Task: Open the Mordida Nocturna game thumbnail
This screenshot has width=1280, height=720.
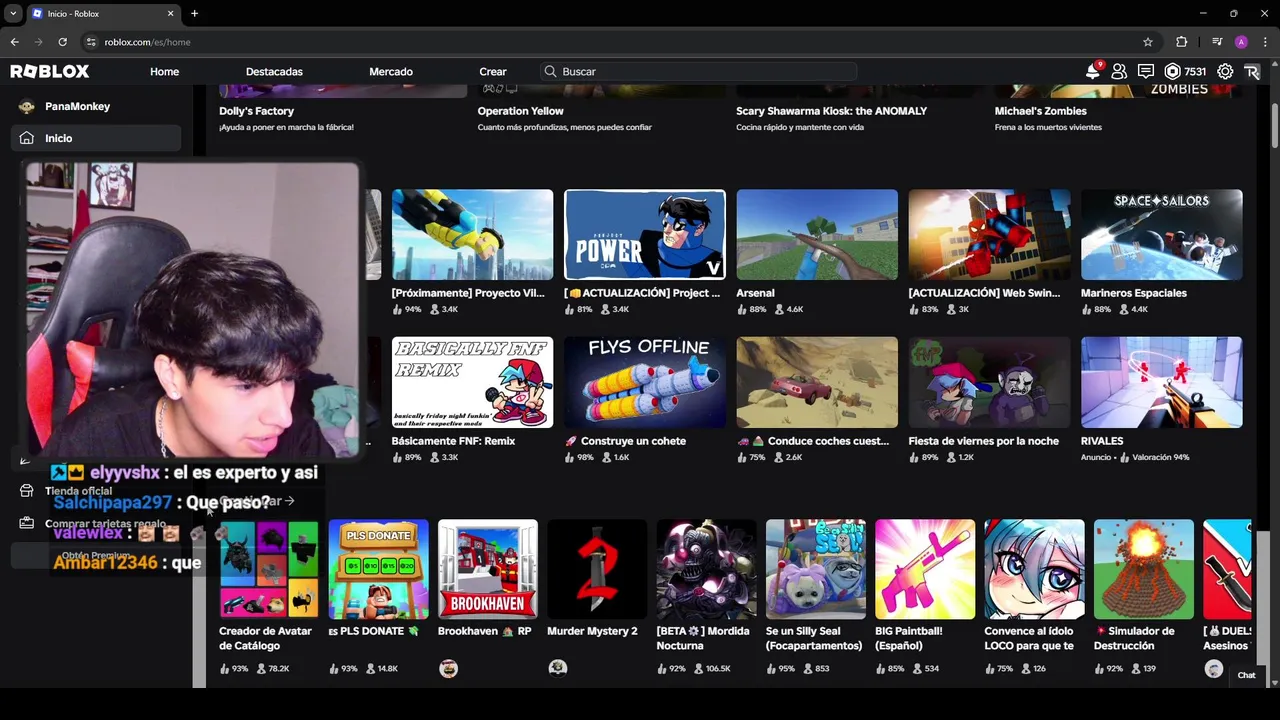Action: point(706,569)
